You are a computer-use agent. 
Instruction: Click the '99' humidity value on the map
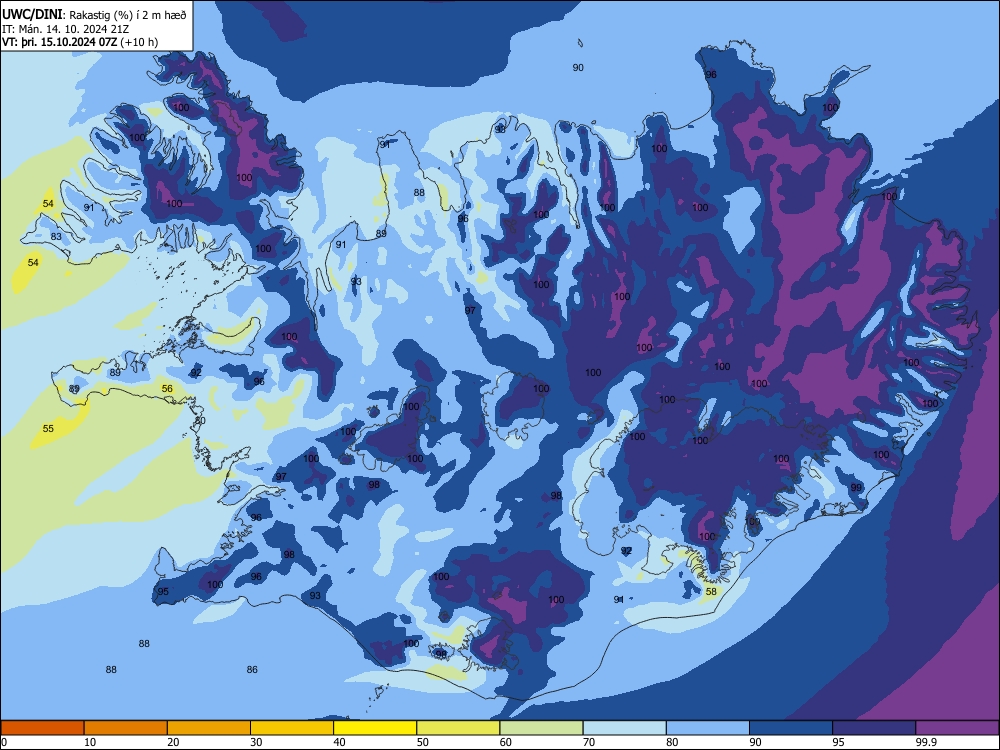(x=857, y=487)
